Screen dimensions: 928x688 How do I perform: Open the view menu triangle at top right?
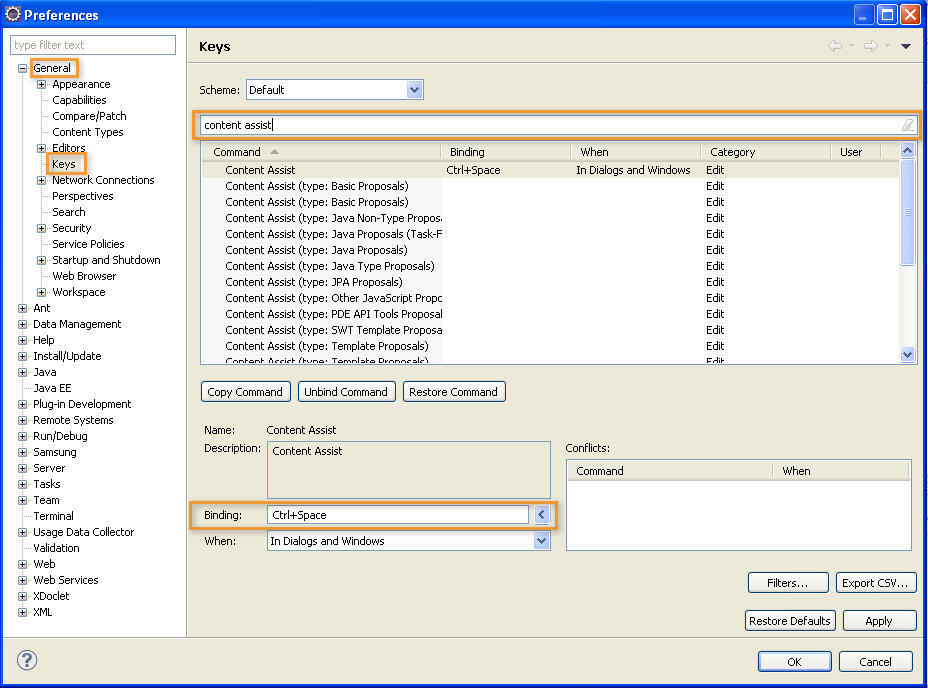(906, 44)
